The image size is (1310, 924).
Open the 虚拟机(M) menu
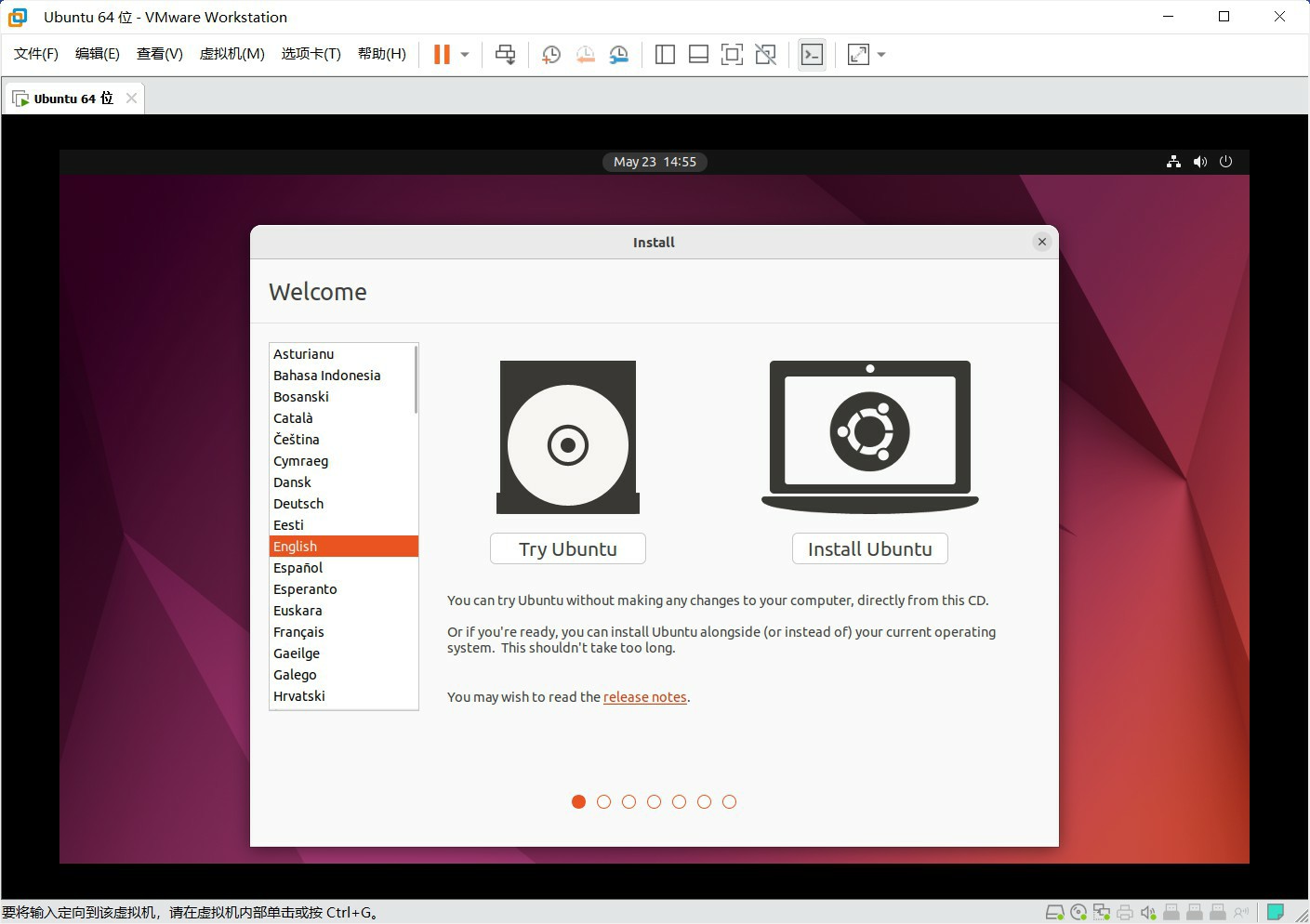(x=232, y=54)
